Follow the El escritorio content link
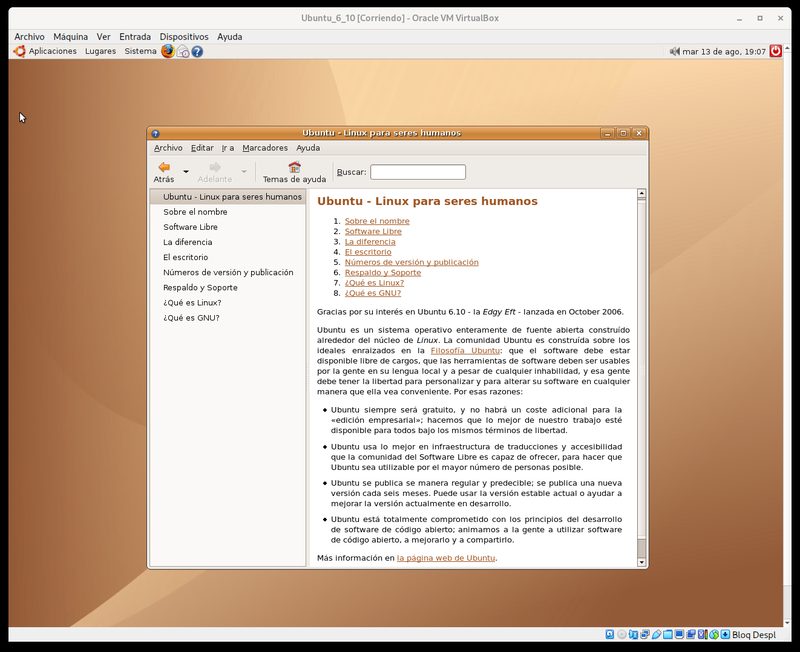 (368, 252)
